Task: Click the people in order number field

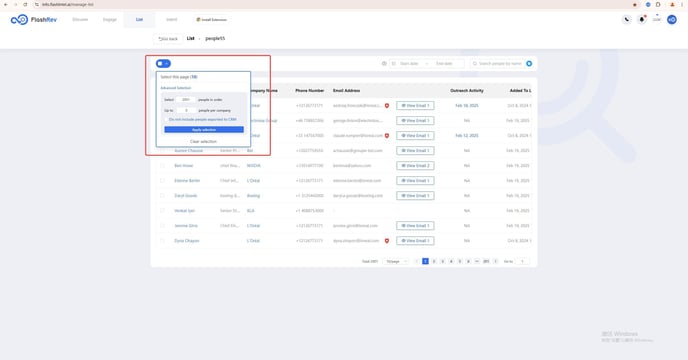Action: point(186,100)
